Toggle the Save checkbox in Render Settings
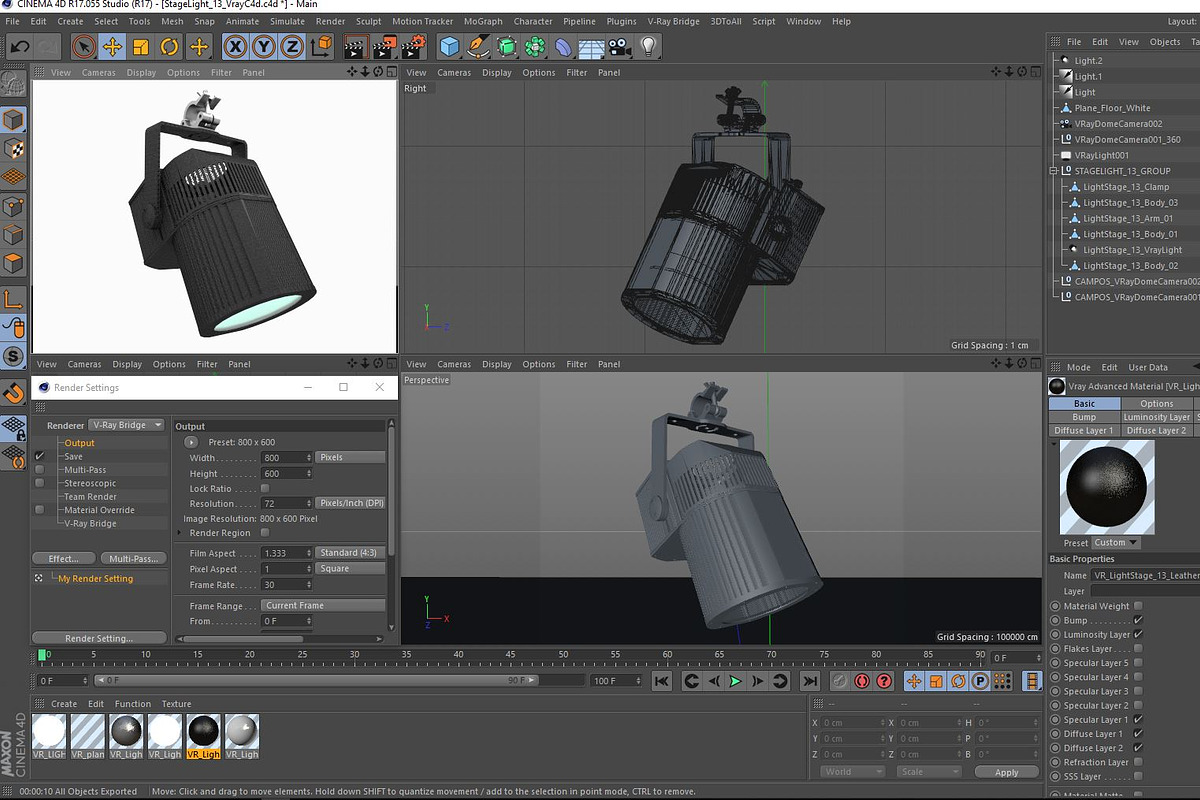1200x800 pixels. [40, 456]
